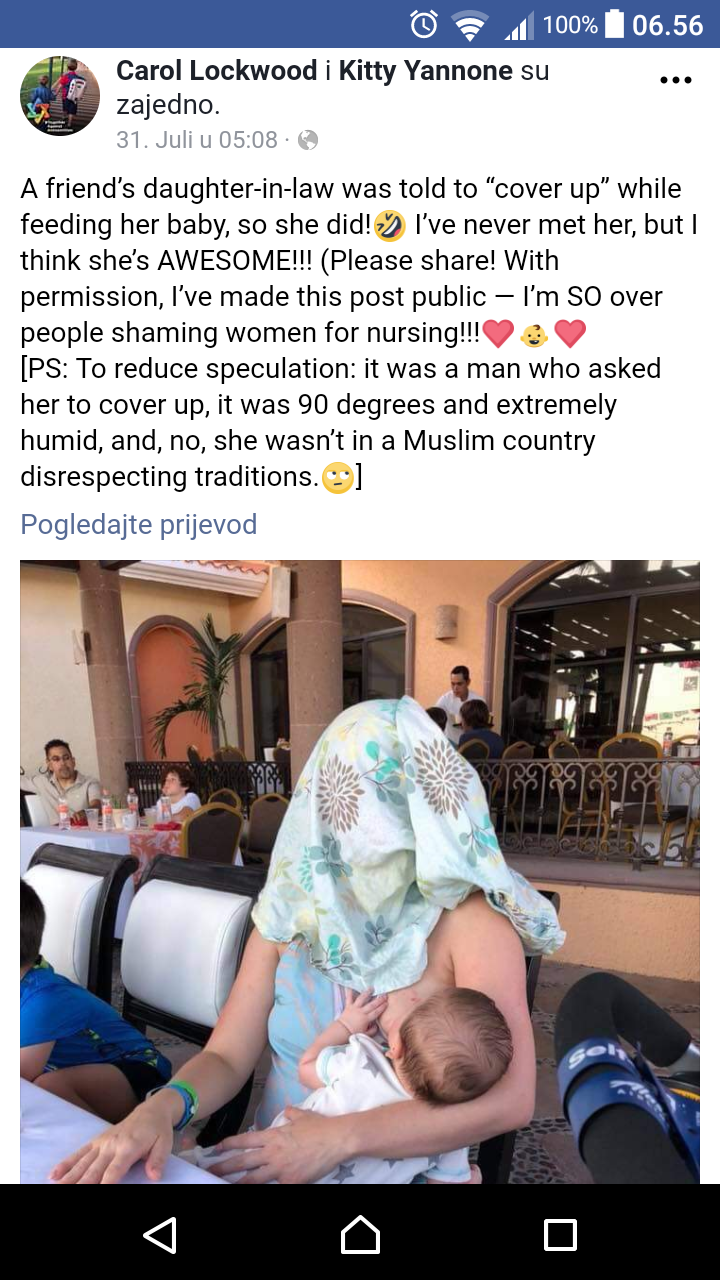Tap the Android back navigation button

click(x=160, y=1234)
